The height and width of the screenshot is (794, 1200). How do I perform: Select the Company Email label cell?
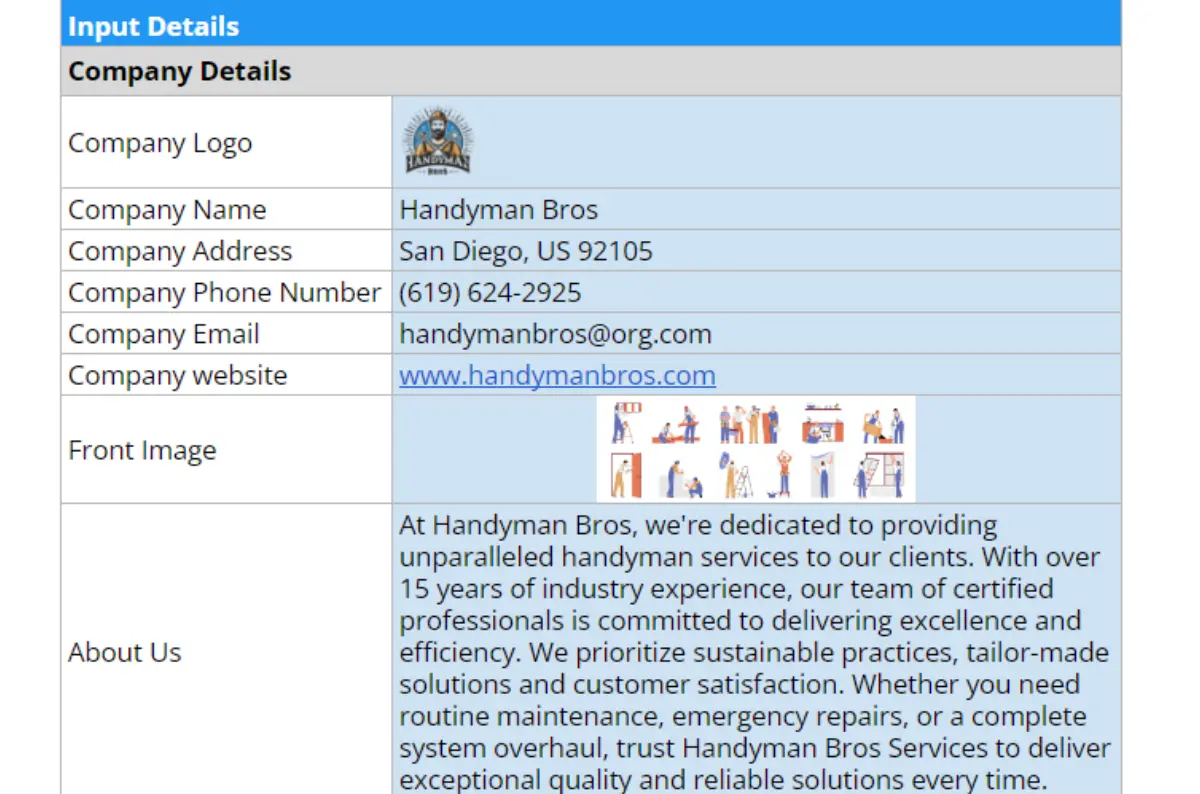(x=226, y=333)
